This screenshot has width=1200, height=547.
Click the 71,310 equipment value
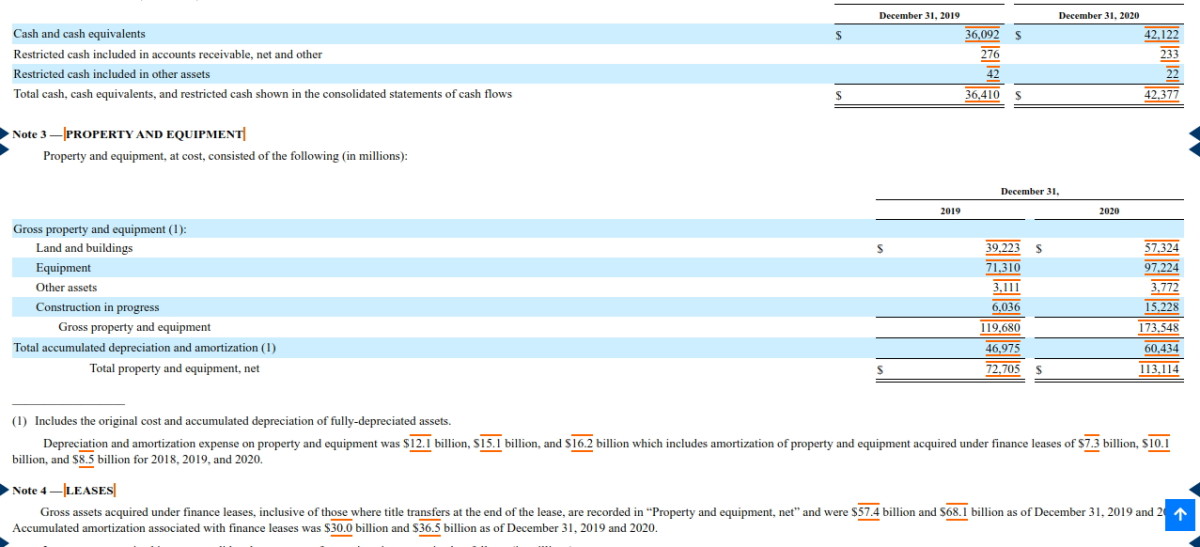(1003, 267)
